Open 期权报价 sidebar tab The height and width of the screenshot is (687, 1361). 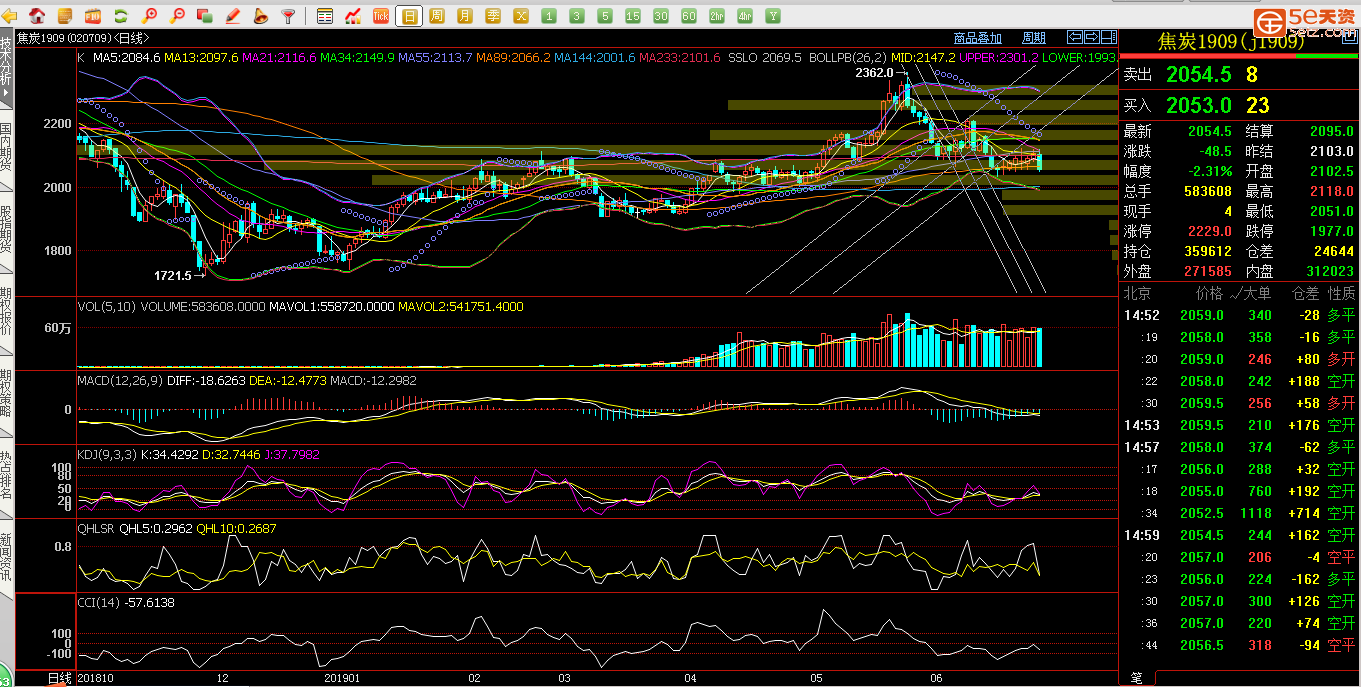click(x=6, y=315)
